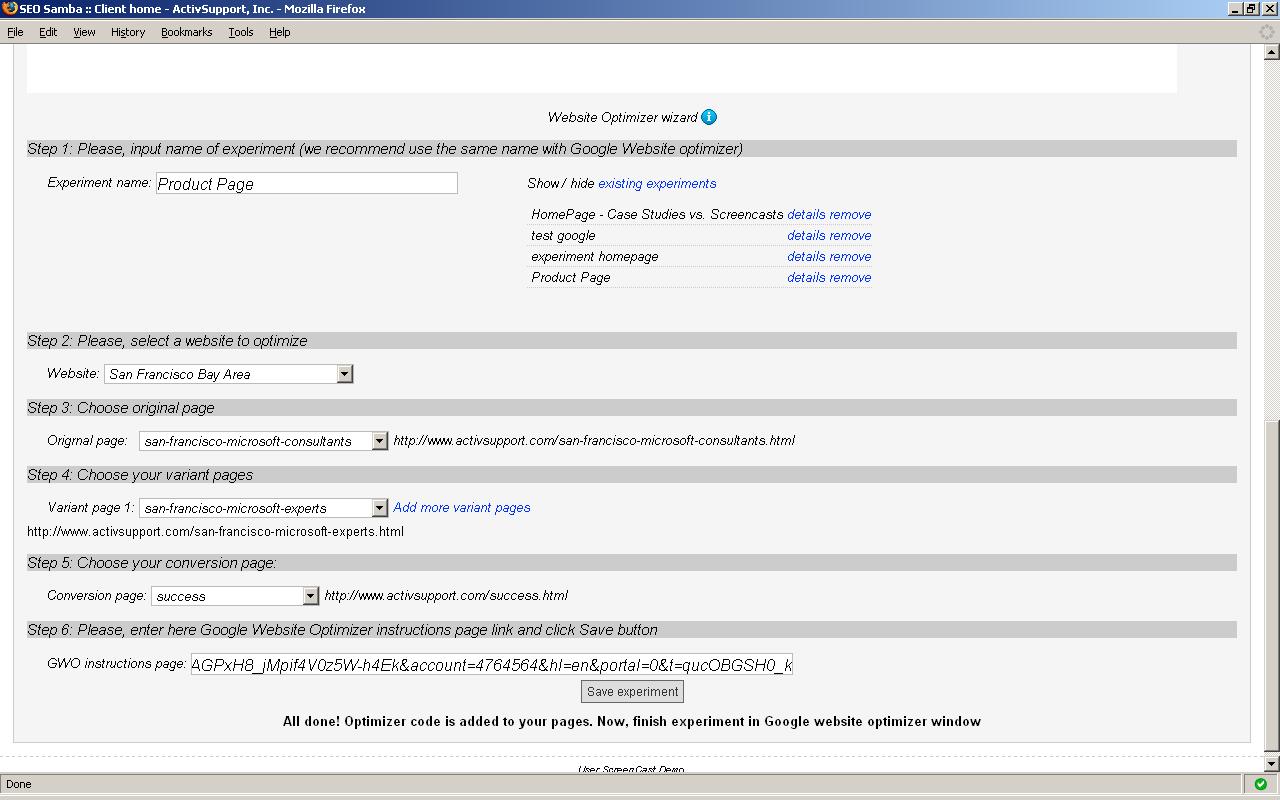Click the 'Done' status bar text
Screen dimensions: 1280x800
(19, 784)
